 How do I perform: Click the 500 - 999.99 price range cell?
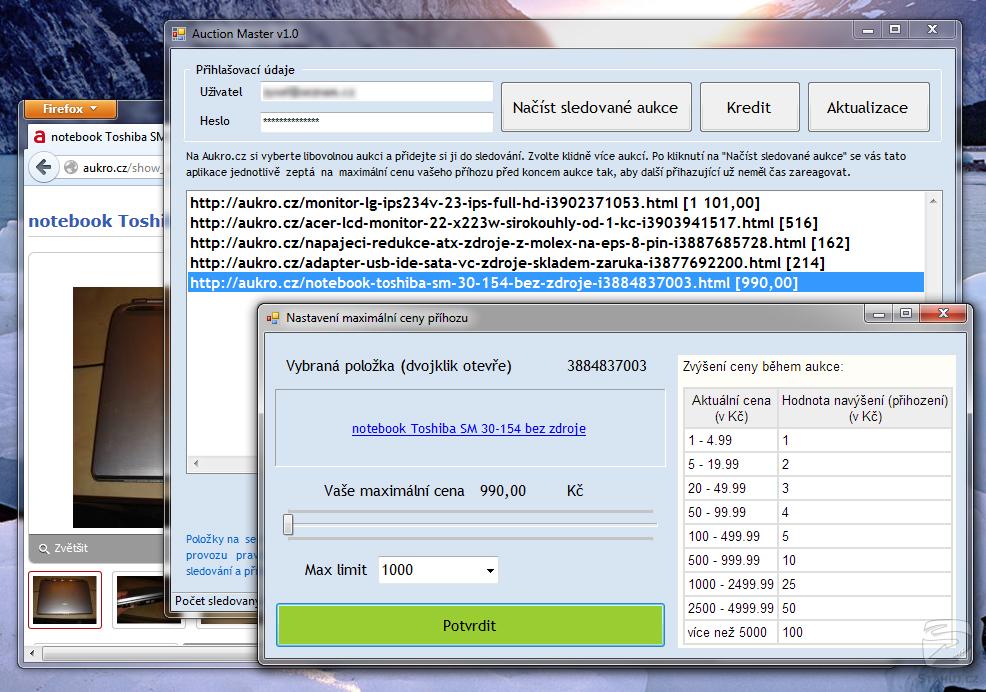[731, 560]
